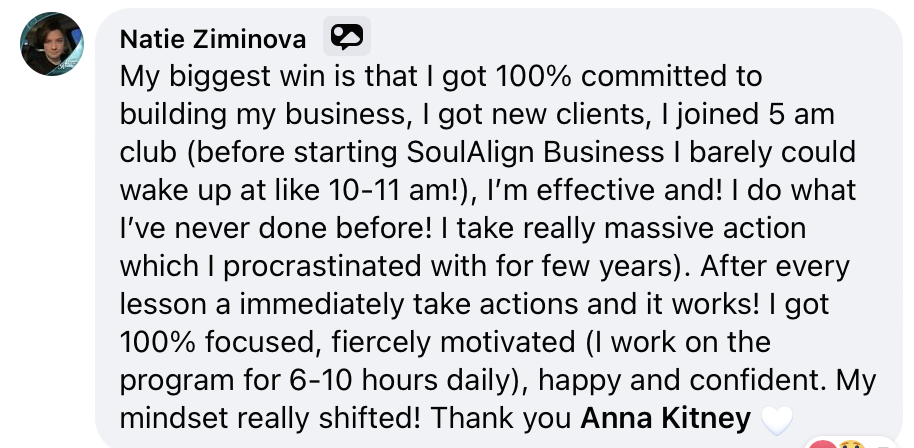The height and width of the screenshot is (448, 914).
Task: Click the 'fiercely motivated' phrase
Action: [453, 342]
